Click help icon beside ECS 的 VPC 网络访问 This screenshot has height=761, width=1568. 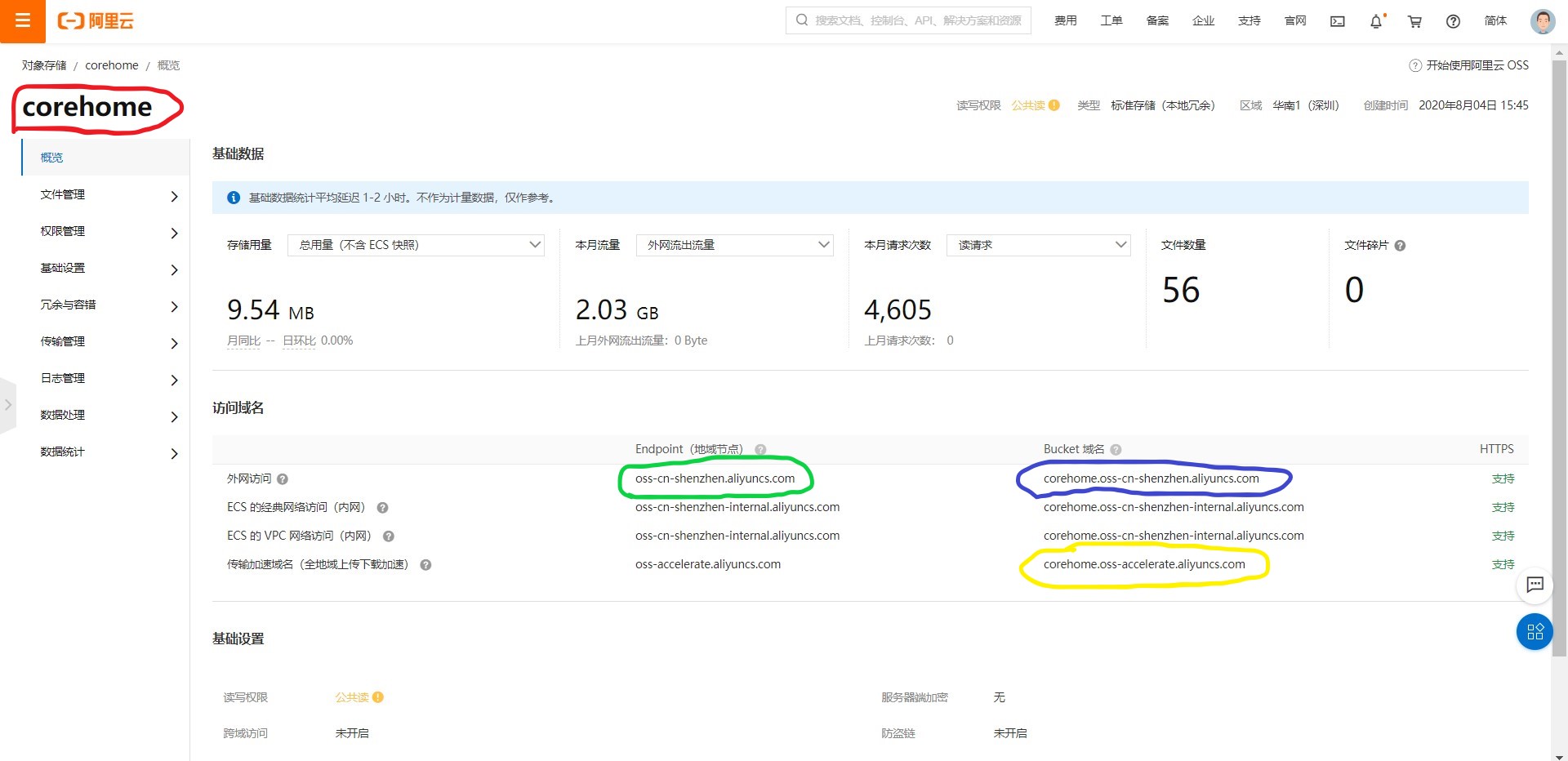coord(389,536)
